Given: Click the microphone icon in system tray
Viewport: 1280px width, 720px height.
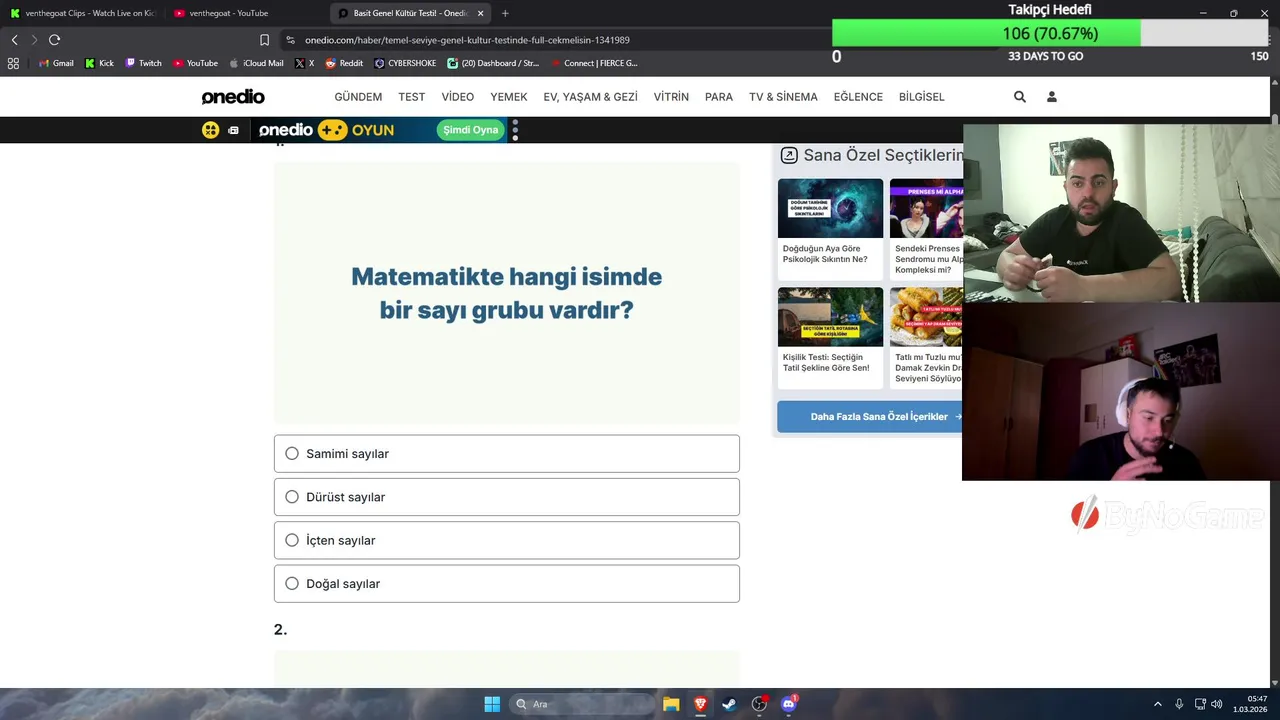Looking at the screenshot, I should click(1179, 704).
